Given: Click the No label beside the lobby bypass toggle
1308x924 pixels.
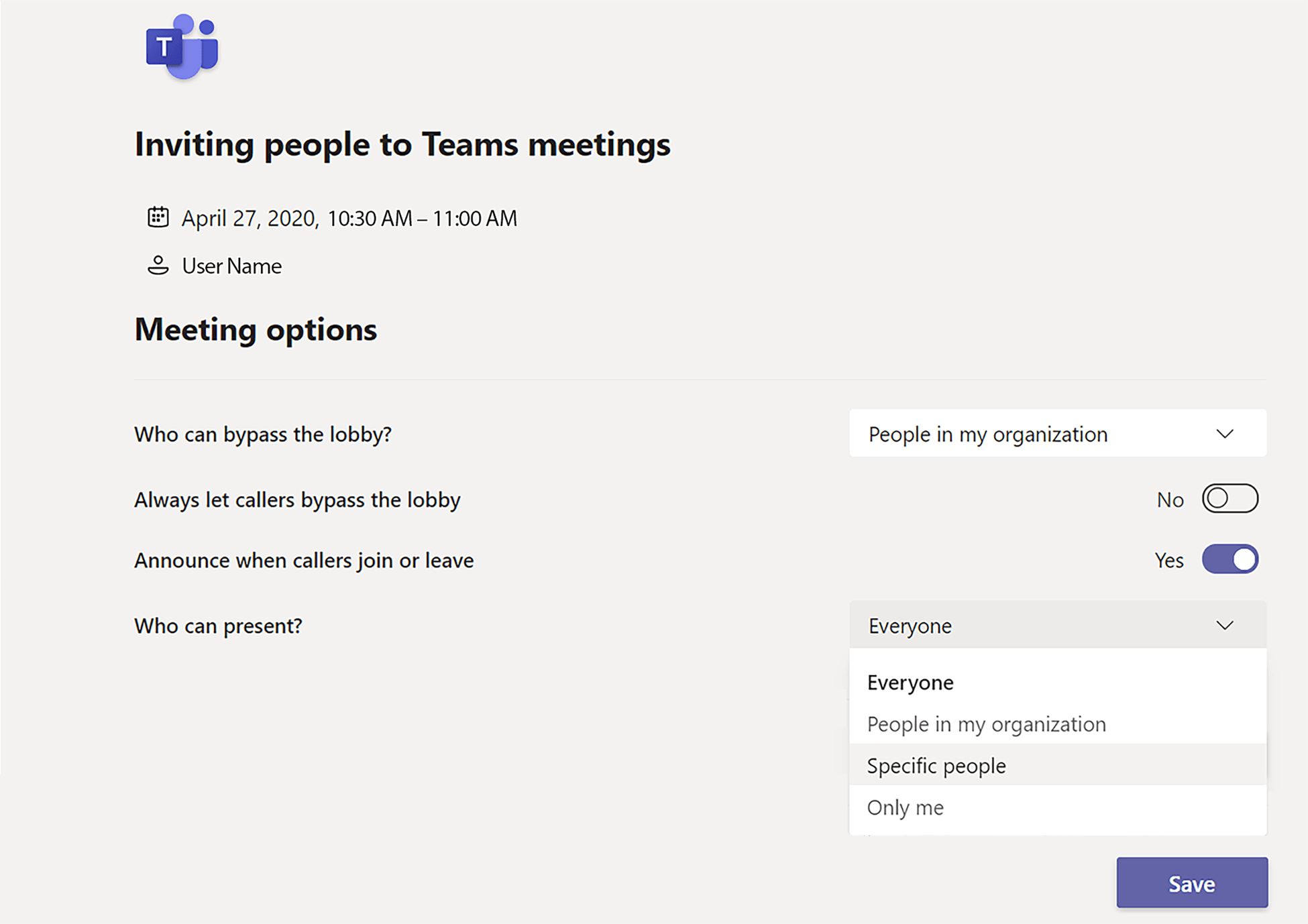Looking at the screenshot, I should coord(1170,499).
